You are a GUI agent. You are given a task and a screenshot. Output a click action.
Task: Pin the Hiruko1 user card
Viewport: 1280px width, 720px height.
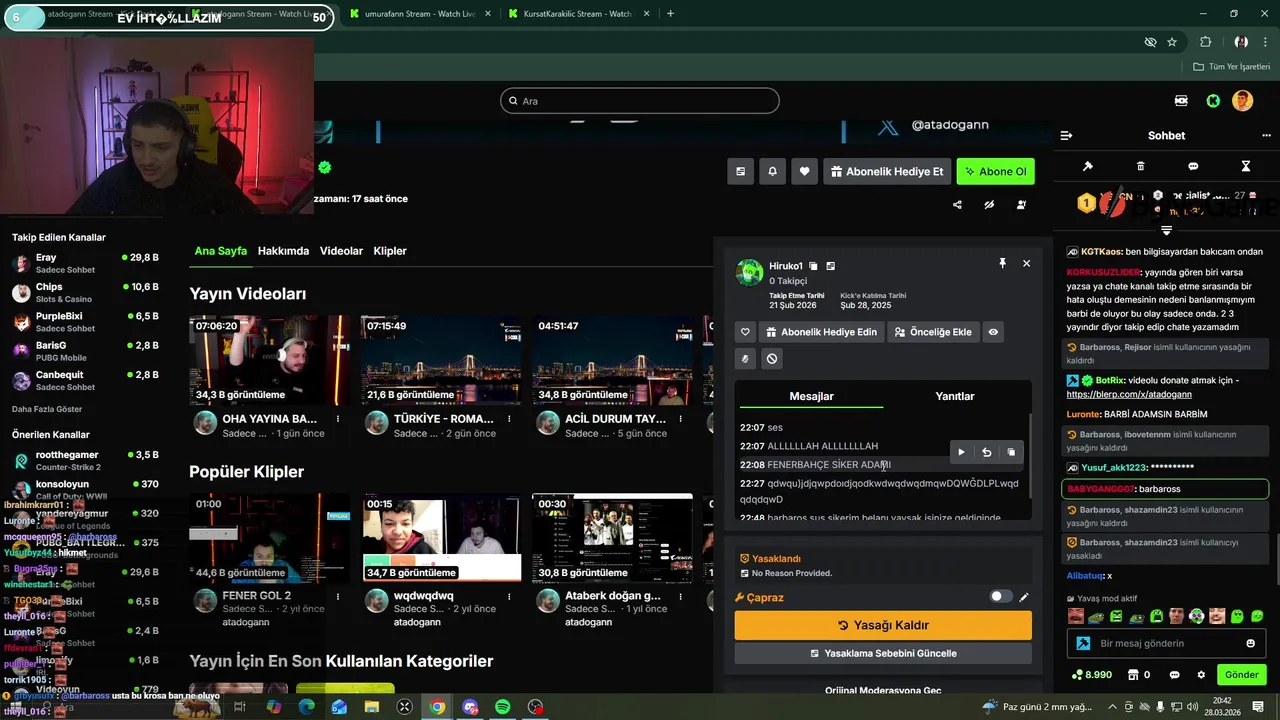1002,263
